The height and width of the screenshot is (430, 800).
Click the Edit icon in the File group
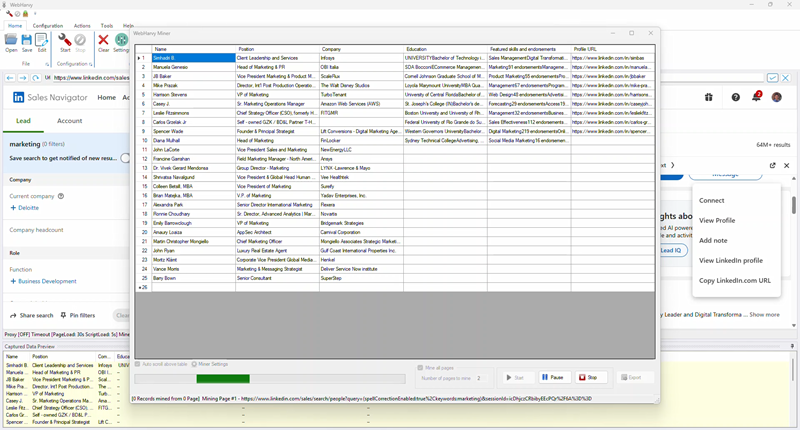[x=42, y=40]
